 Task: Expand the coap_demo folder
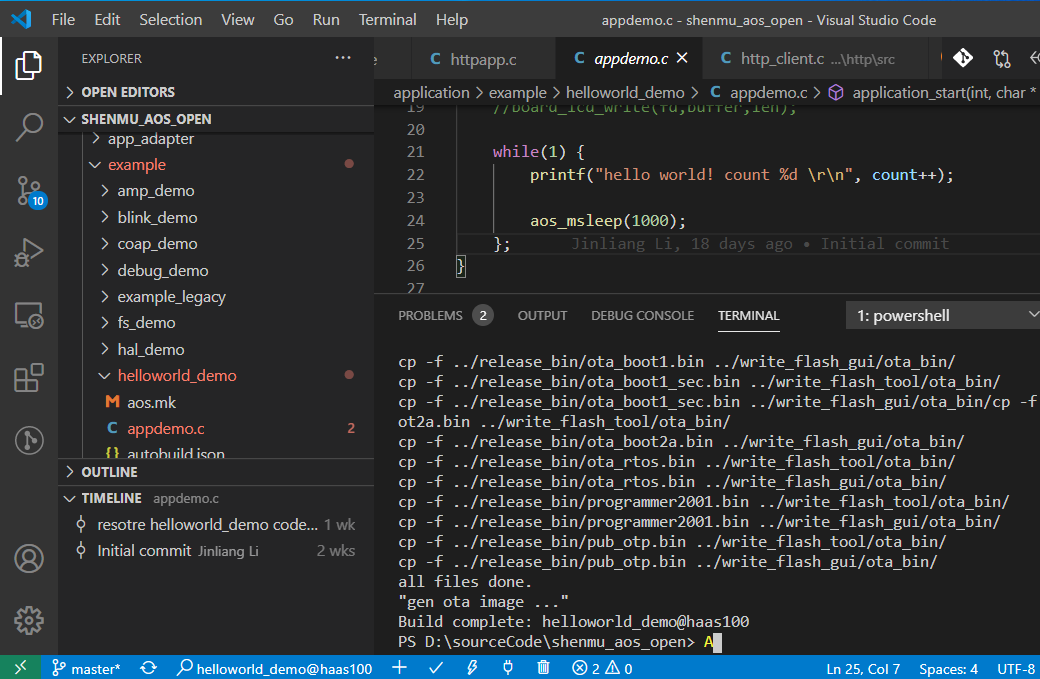pyautogui.click(x=216, y=244)
